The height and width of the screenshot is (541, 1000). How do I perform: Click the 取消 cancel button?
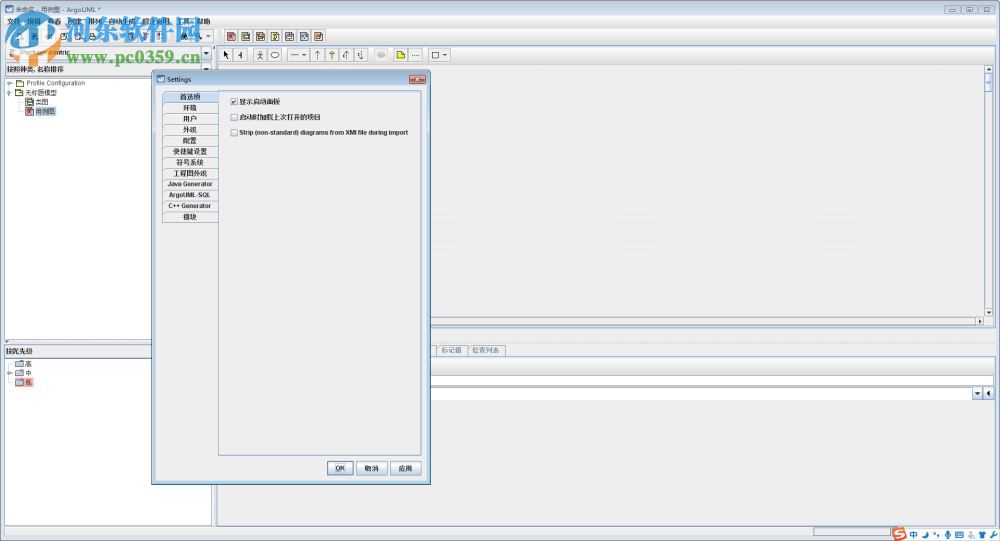372,468
